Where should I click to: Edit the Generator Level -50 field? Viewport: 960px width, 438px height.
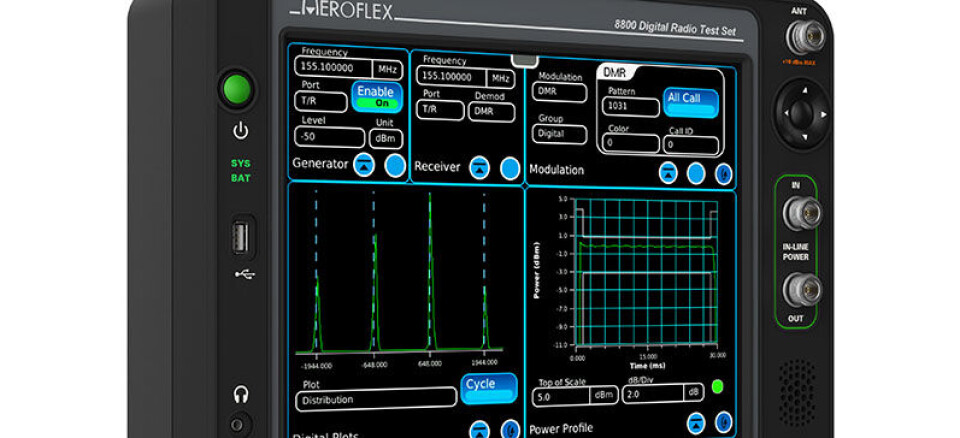click(x=329, y=137)
